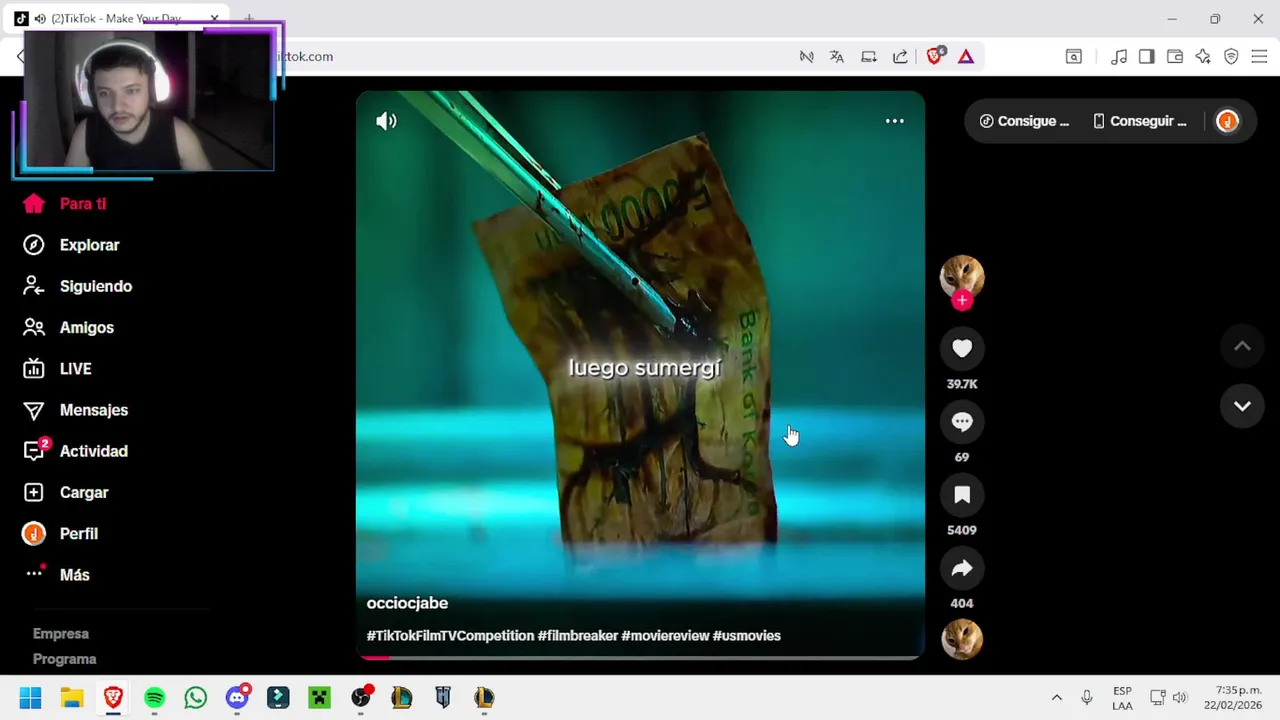Click the browser share page icon
The image size is (1280, 720).
tap(900, 57)
